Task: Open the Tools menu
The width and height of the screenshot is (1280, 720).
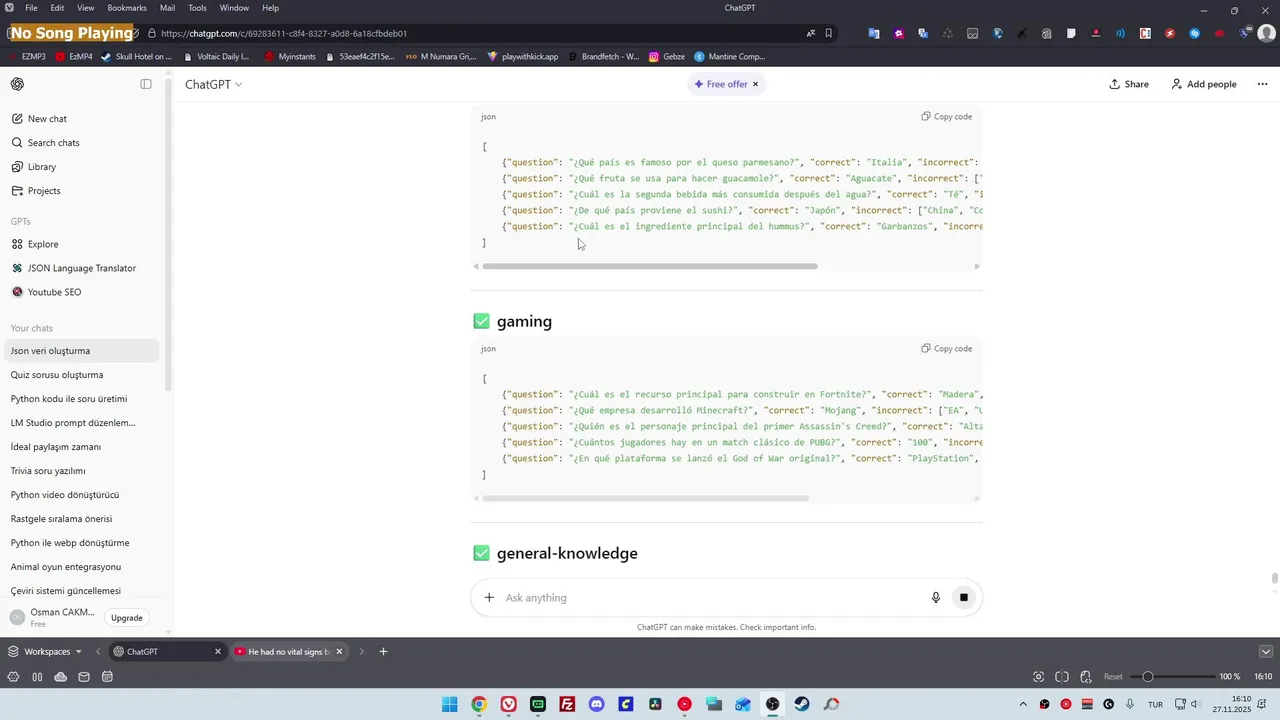Action: coord(197,8)
